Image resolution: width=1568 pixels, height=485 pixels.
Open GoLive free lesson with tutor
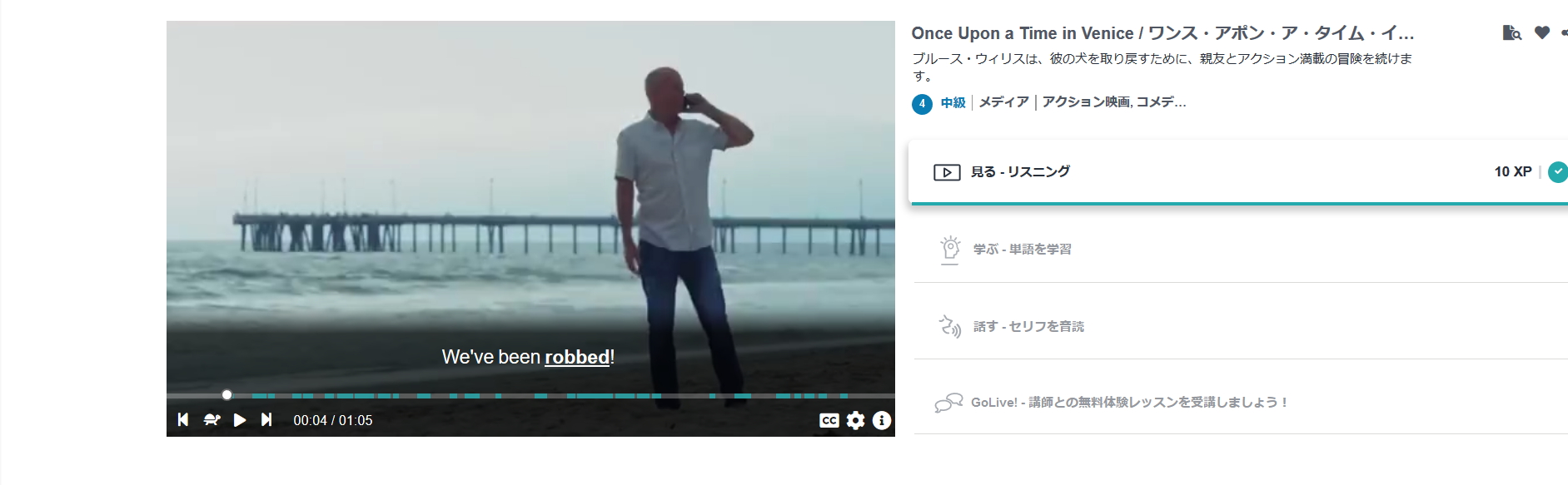tap(1241, 403)
